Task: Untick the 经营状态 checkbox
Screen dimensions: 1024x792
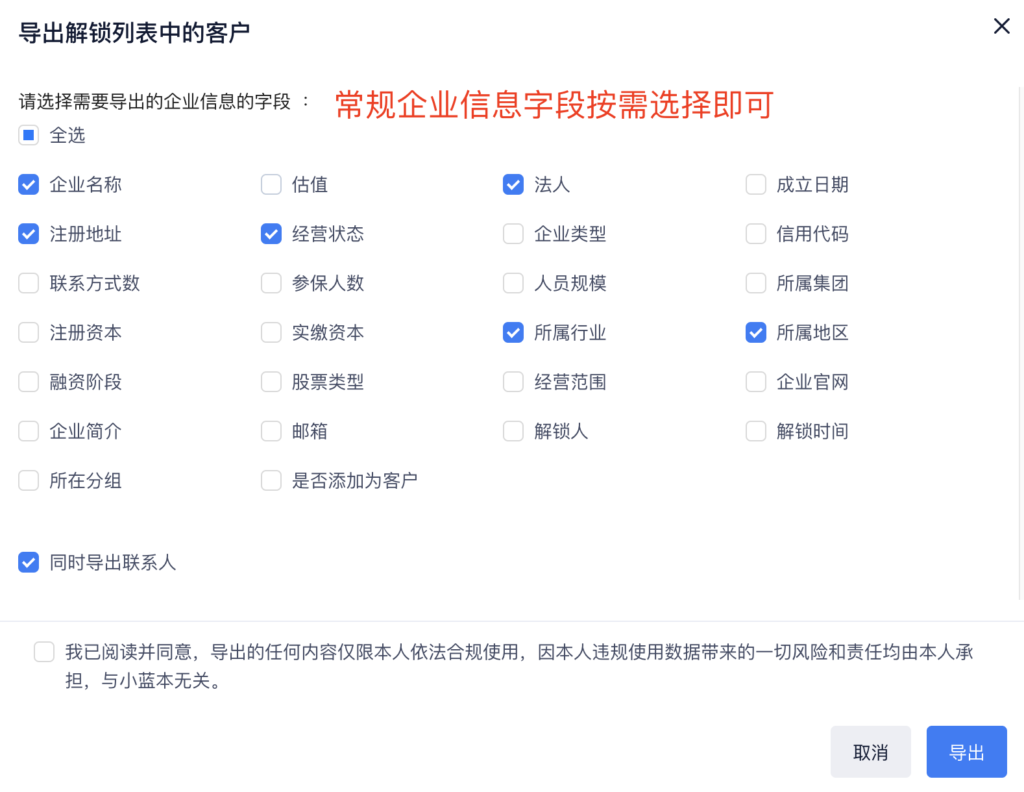Action: click(271, 234)
